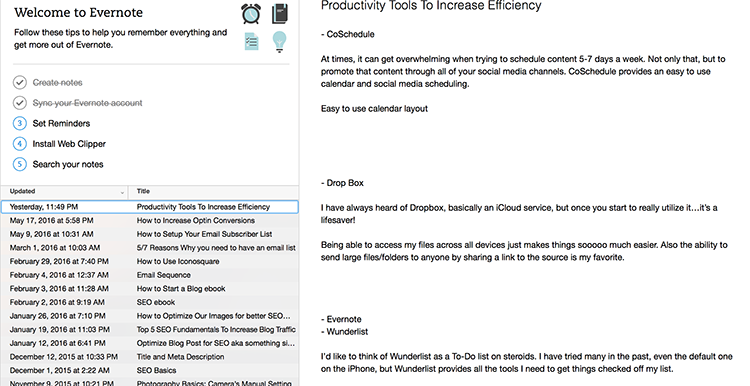Open the 'Install Web Clipper' tip
750x386 pixels.
pyautogui.click(x=69, y=144)
